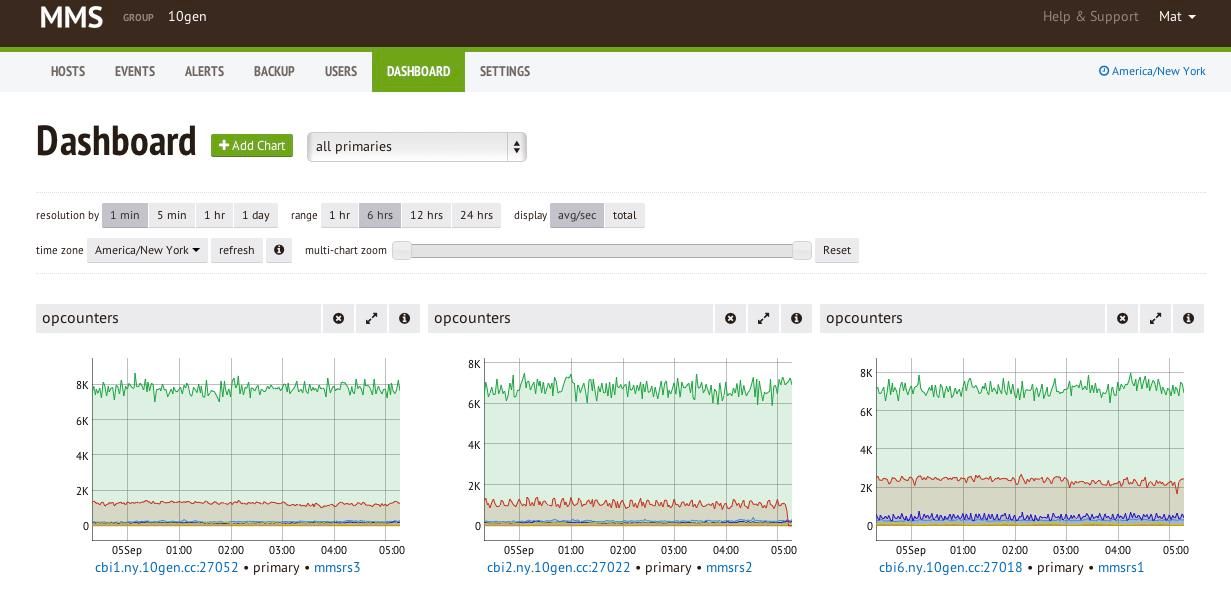Image resolution: width=1231 pixels, height=600 pixels.
Task: Expand the first opcounters chart to fullscreen
Action: tap(371, 318)
